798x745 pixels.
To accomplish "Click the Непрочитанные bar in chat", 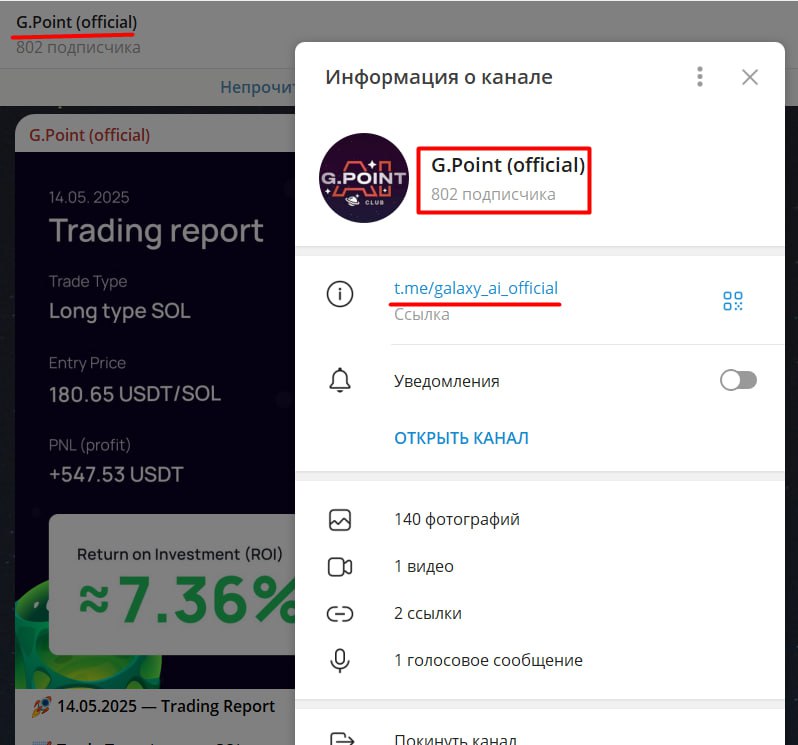I will (x=257, y=87).
